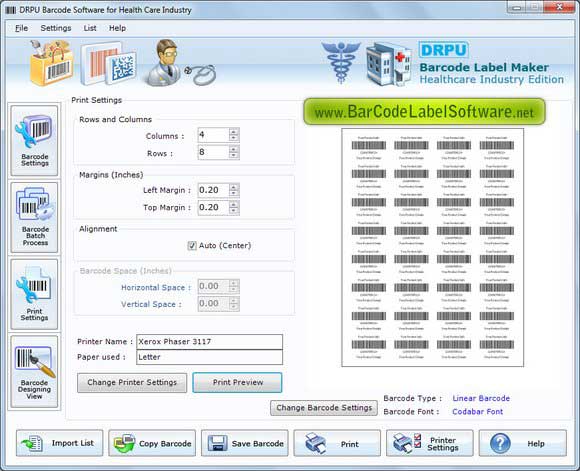The width and height of the screenshot is (580, 471).
Task: Click the Codabar Font text
Action: [x=478, y=412]
